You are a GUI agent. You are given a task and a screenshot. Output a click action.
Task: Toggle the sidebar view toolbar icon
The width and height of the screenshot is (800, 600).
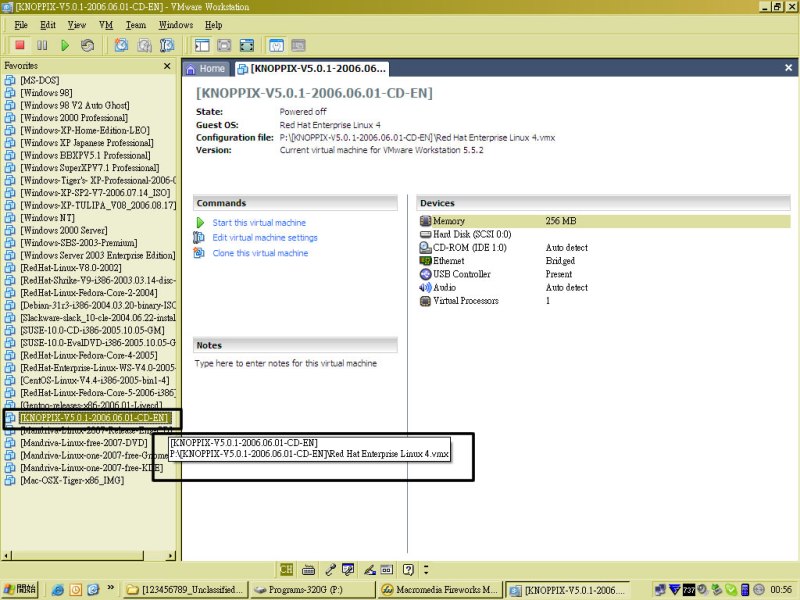click(x=202, y=45)
